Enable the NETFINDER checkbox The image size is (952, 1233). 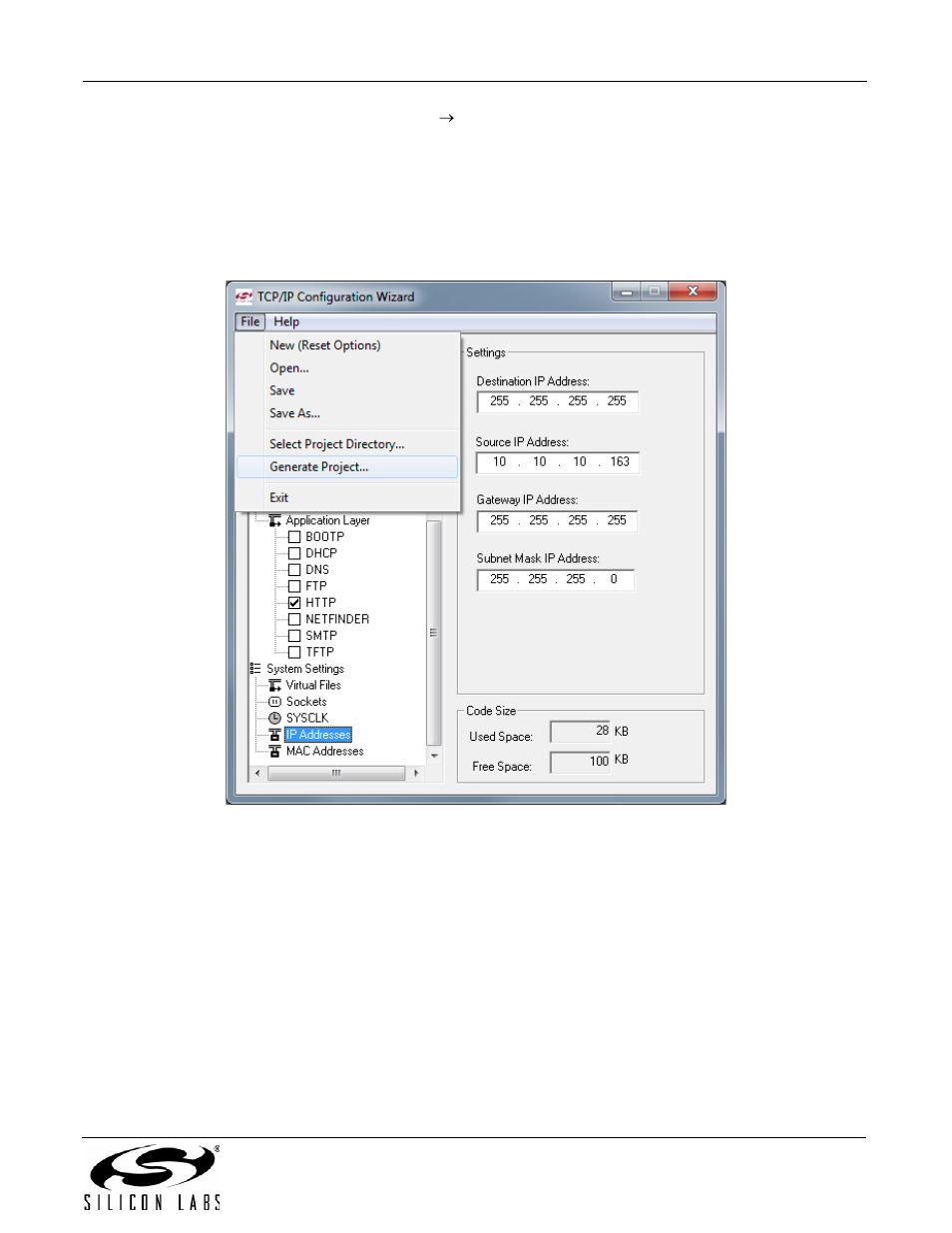tap(294, 619)
